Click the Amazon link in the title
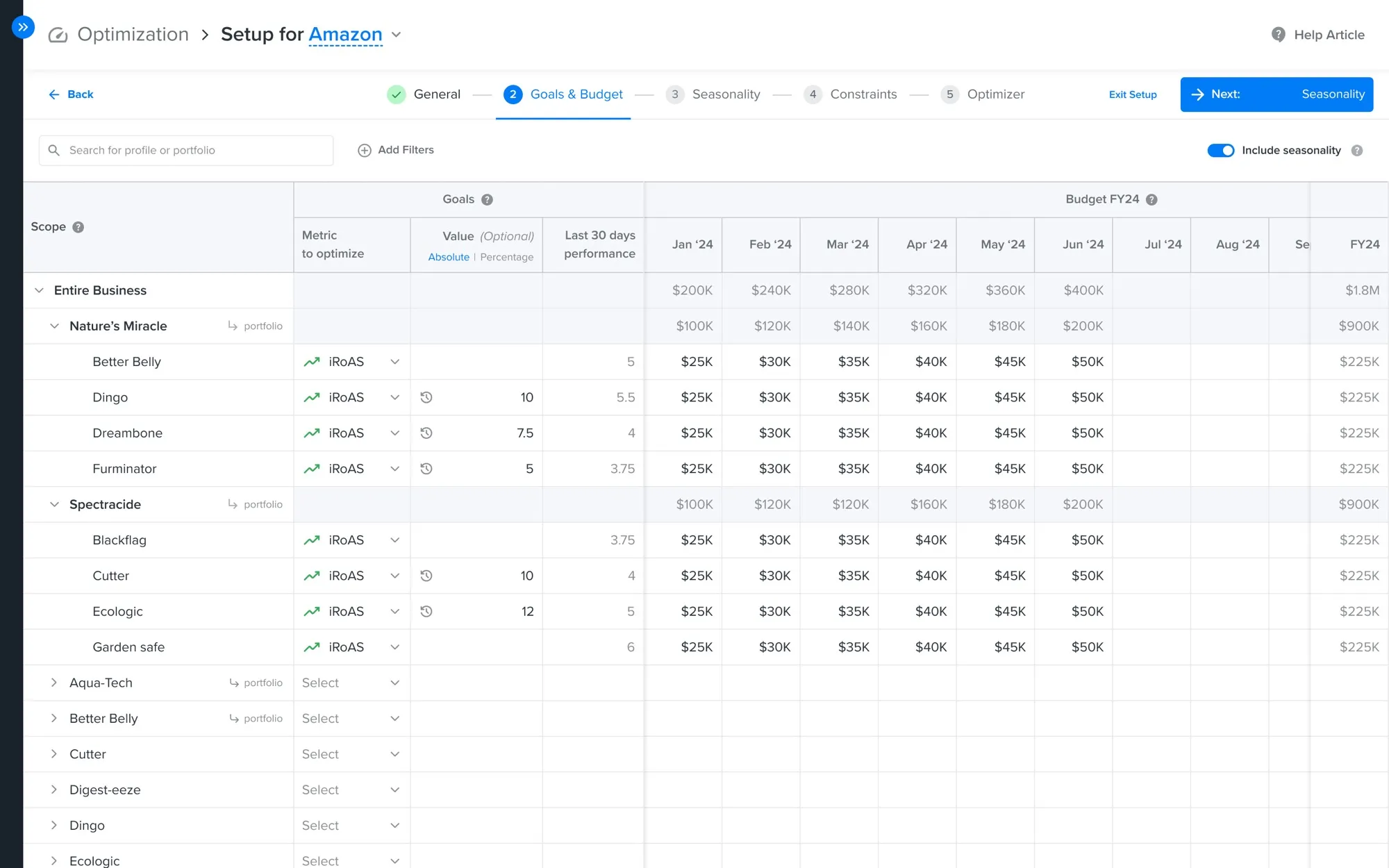Image resolution: width=1389 pixels, height=868 pixels. 345,35
